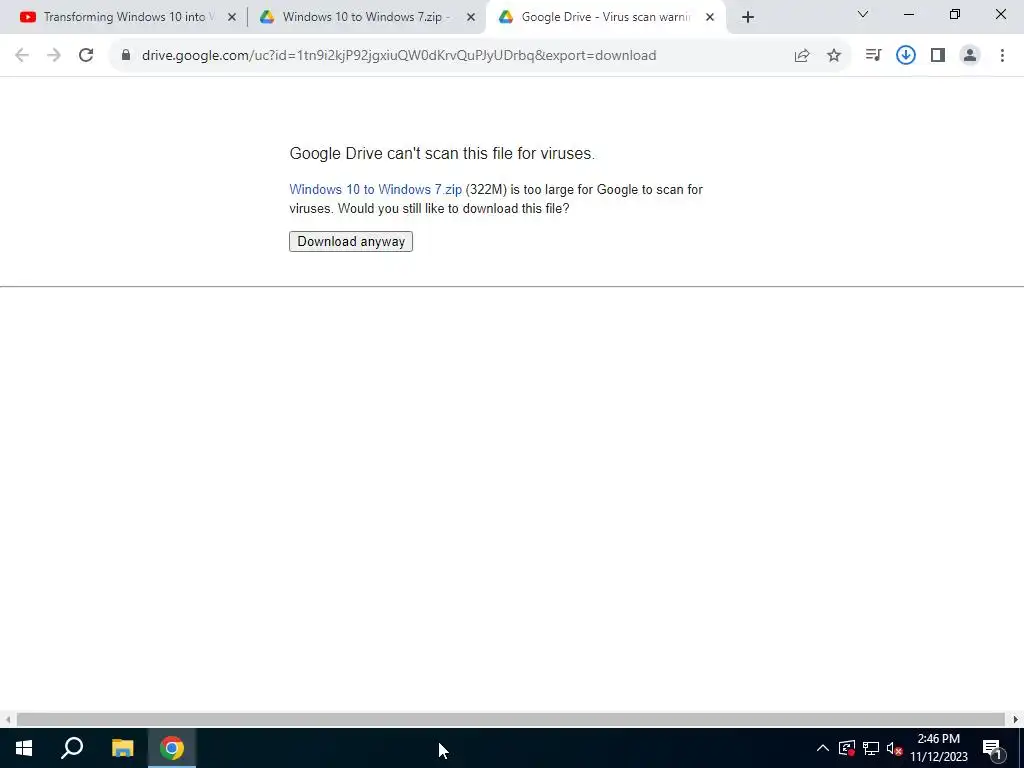1024x768 pixels.
Task: Open network status tray icon
Action: 871,748
